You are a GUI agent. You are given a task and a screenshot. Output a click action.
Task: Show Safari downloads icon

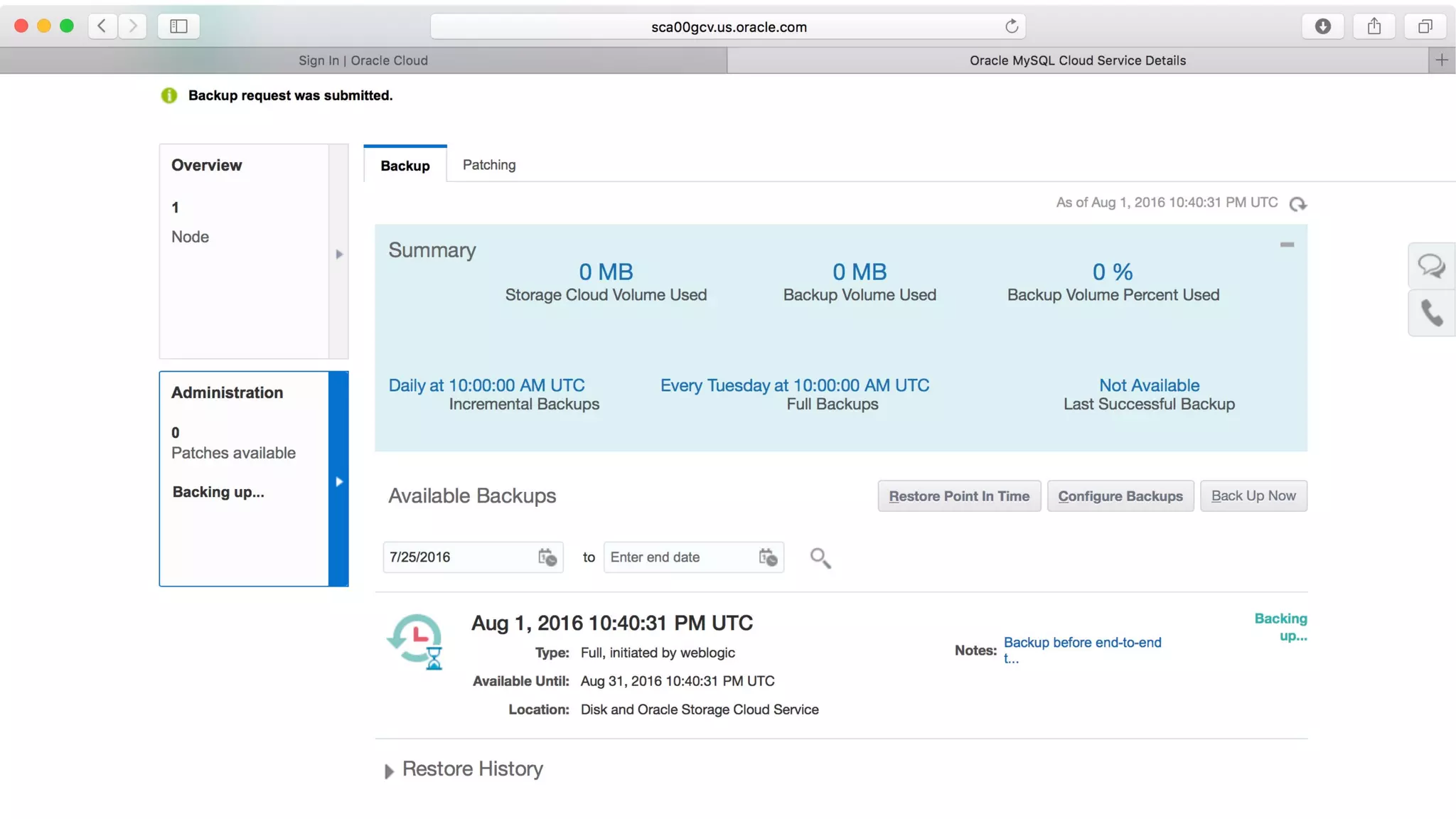pos(1322,27)
